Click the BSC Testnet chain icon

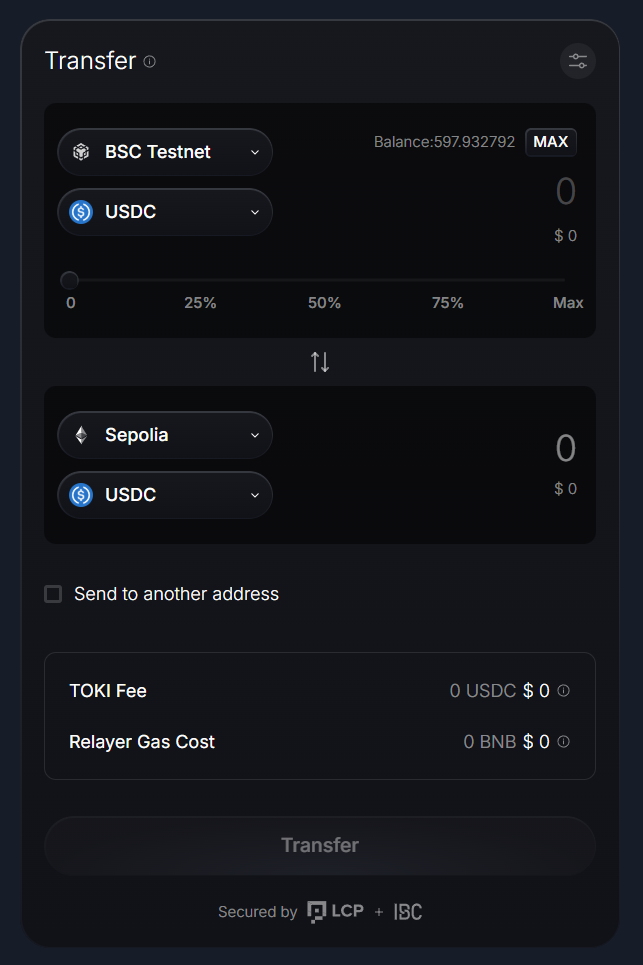coord(81,152)
